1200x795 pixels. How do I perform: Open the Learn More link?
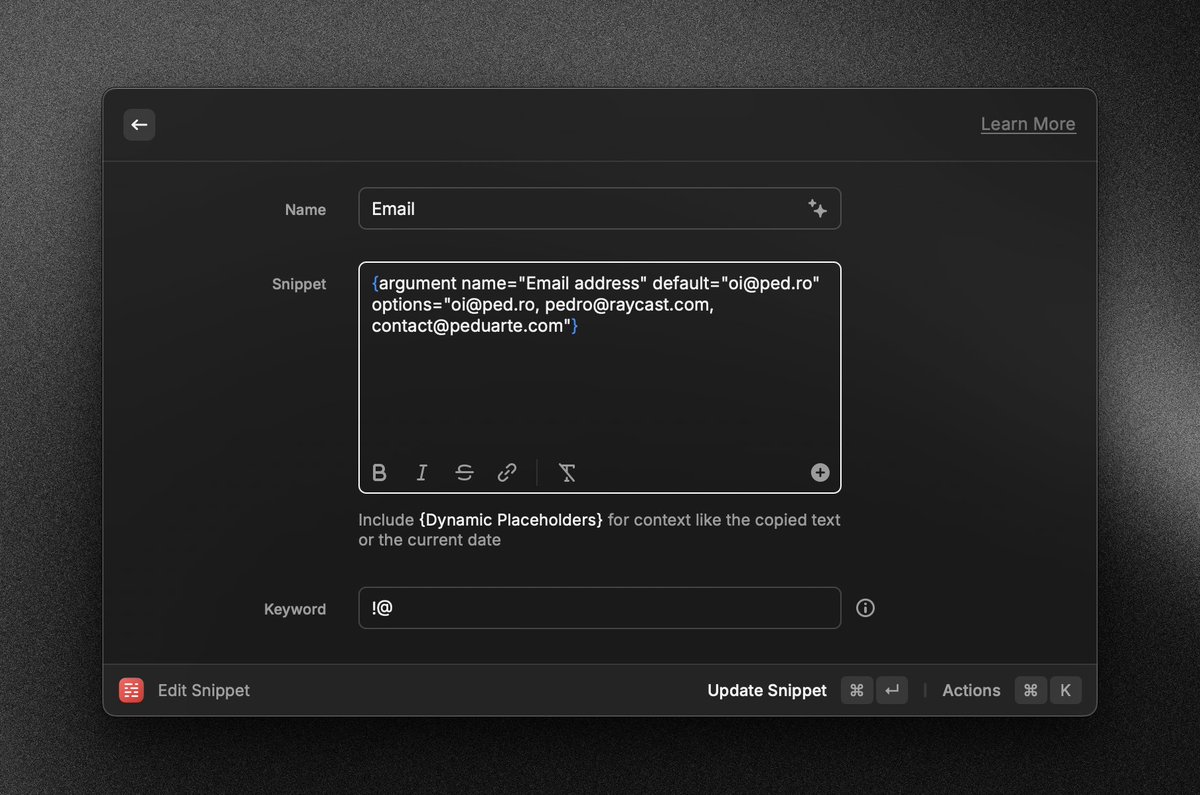pyautogui.click(x=1028, y=124)
